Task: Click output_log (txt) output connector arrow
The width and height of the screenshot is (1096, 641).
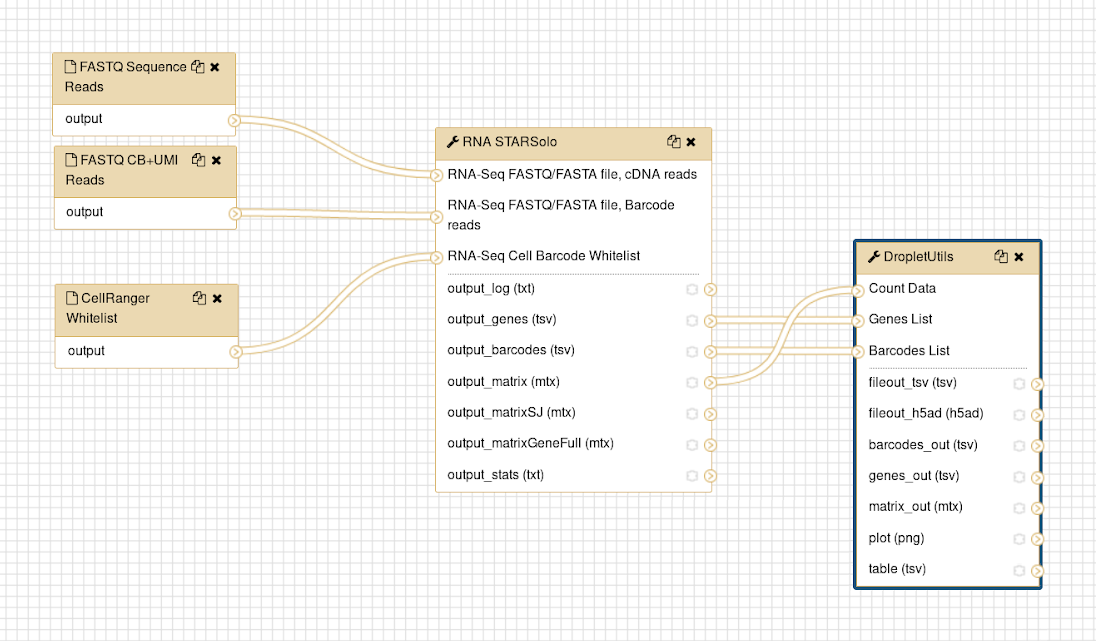Action: tap(710, 289)
